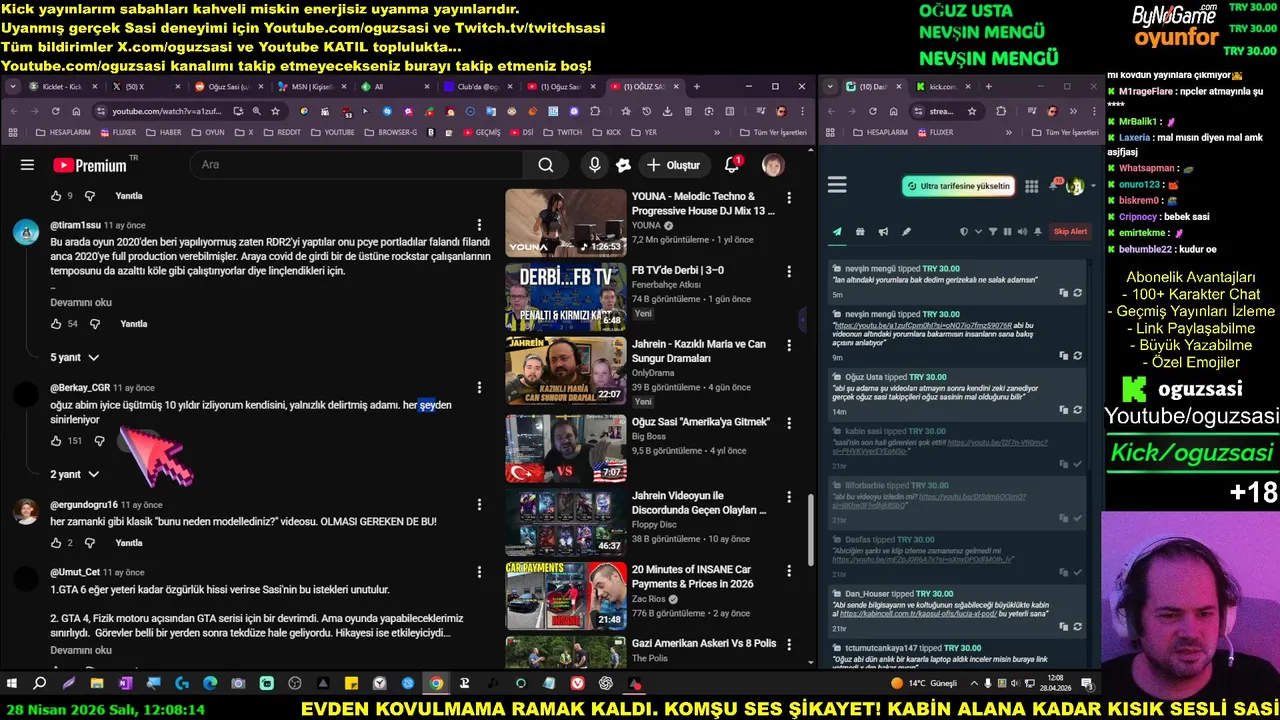The image size is (1280, 720).
Task: Open Oğuz Sasi "Amerika'ya Gitmek" video title
Action: tap(701, 422)
